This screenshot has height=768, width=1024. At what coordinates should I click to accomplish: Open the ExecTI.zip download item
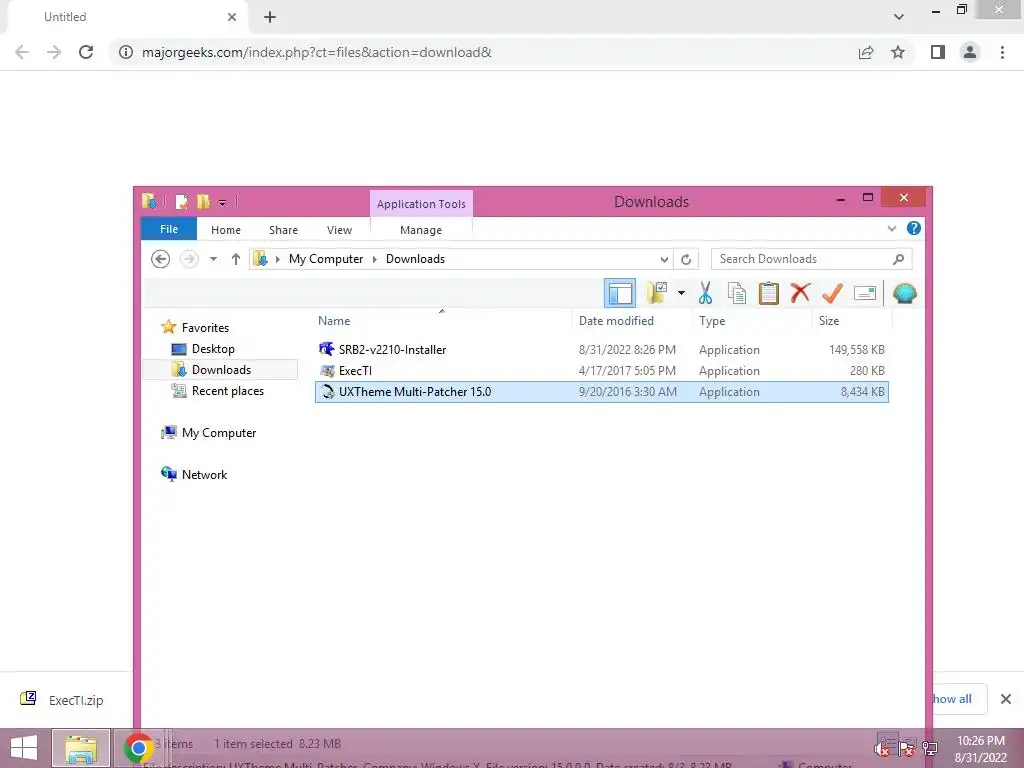pos(63,700)
